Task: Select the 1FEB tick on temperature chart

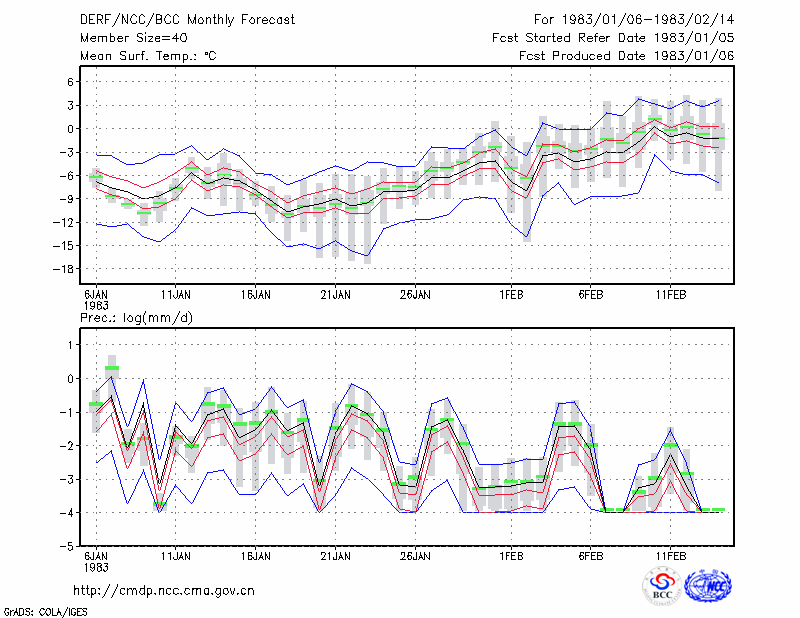Action: [x=511, y=295]
